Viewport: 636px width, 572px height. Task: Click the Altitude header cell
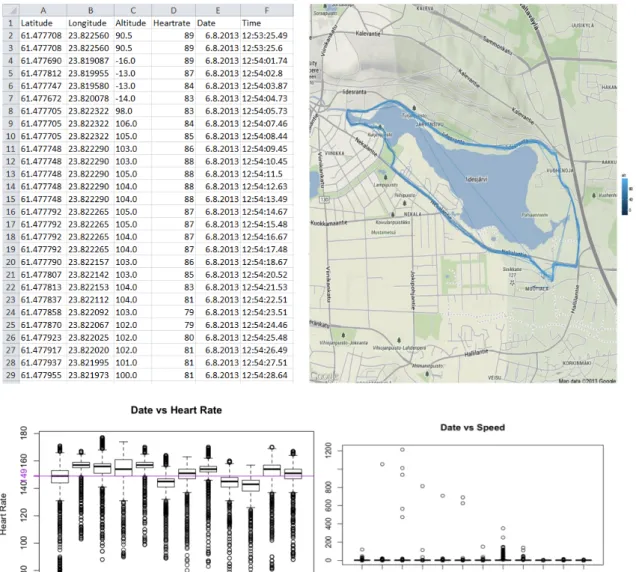coord(131,23)
